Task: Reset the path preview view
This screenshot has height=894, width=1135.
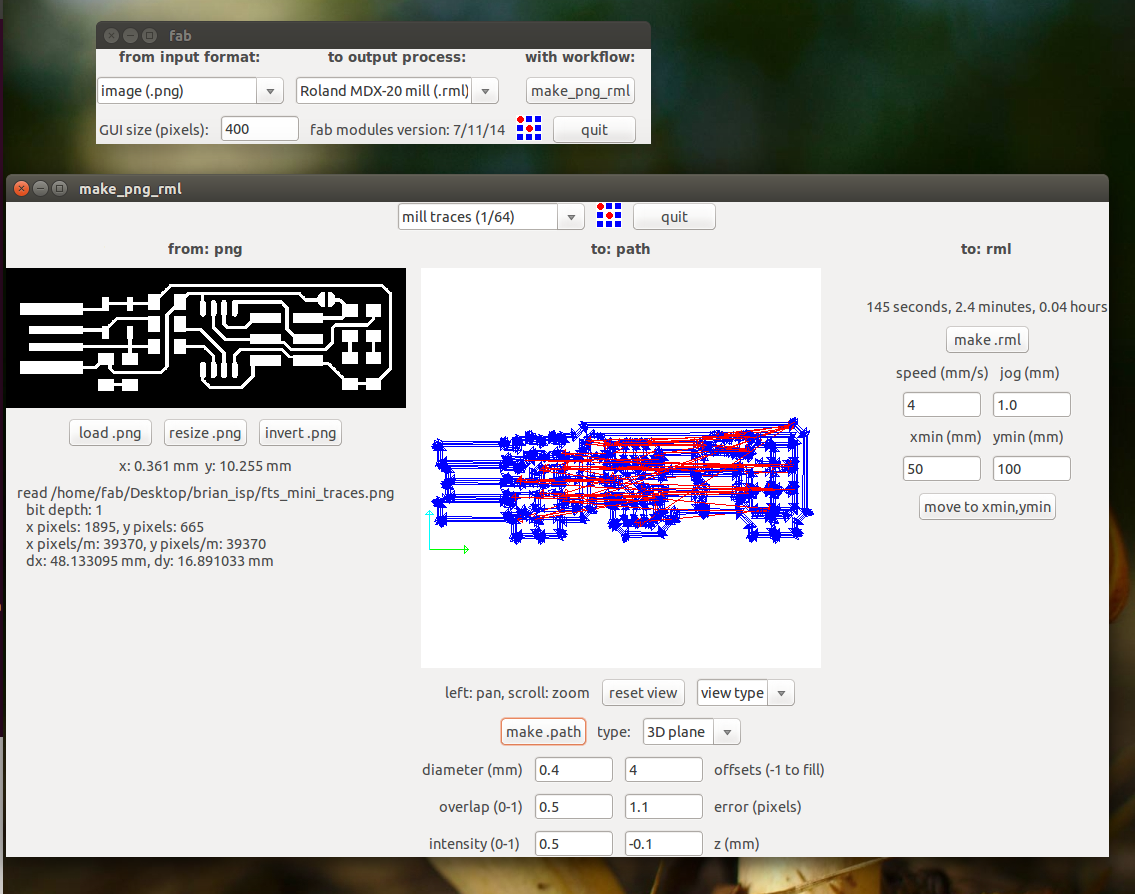Action: click(x=643, y=693)
